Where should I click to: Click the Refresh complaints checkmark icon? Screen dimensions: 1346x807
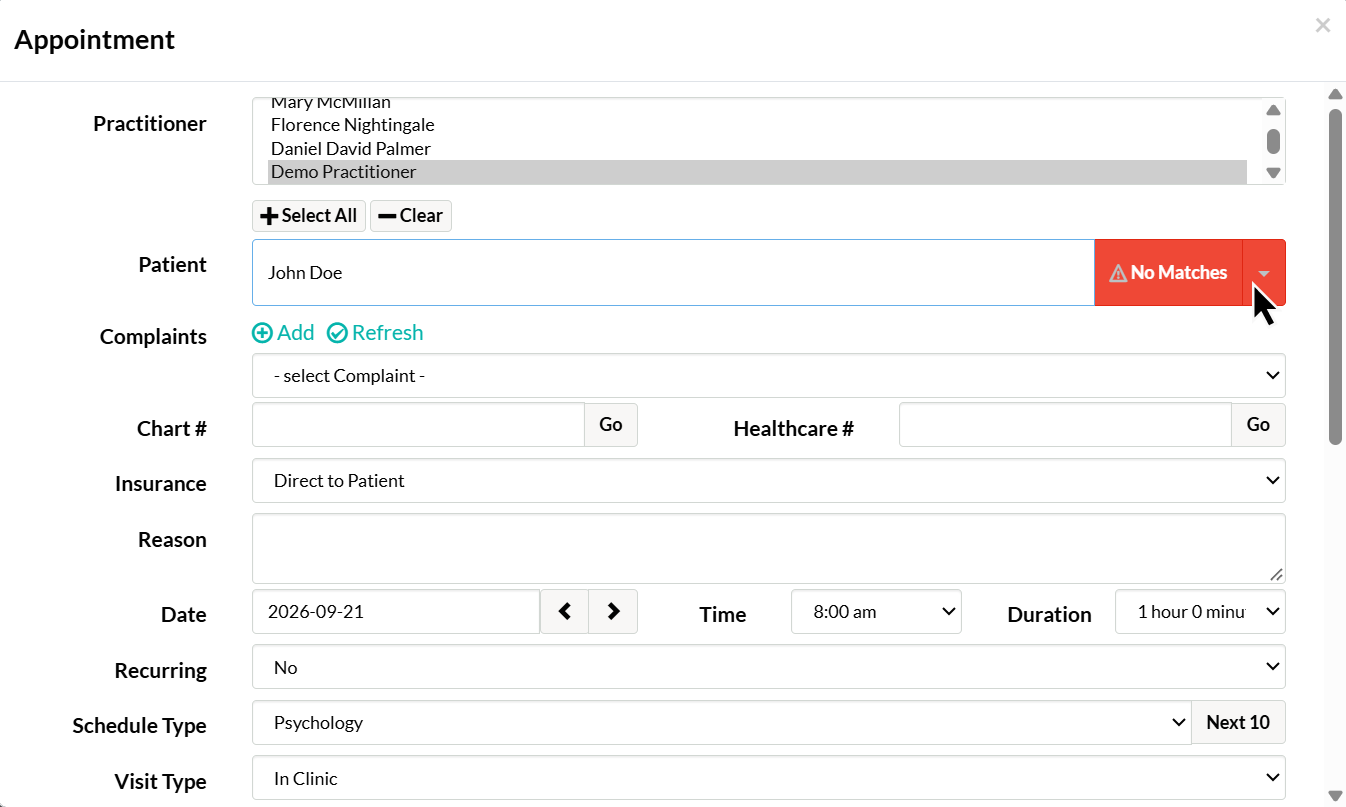(x=337, y=333)
